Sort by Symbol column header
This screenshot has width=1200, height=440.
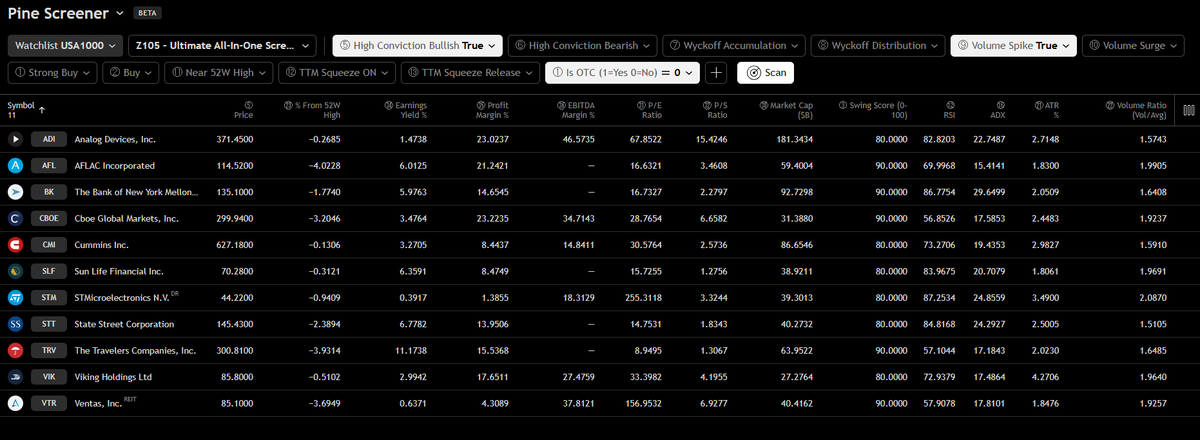(x=26, y=109)
